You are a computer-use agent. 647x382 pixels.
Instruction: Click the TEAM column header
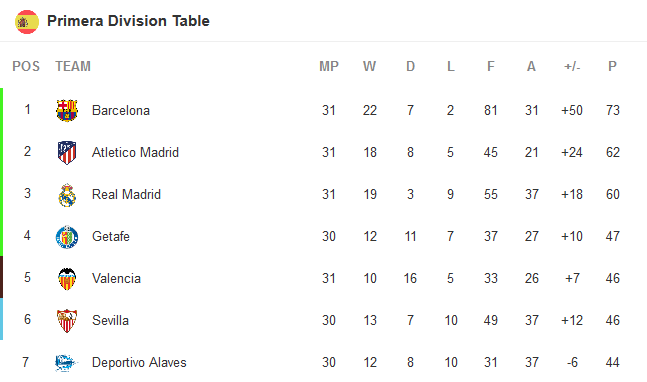pyautogui.click(x=73, y=66)
